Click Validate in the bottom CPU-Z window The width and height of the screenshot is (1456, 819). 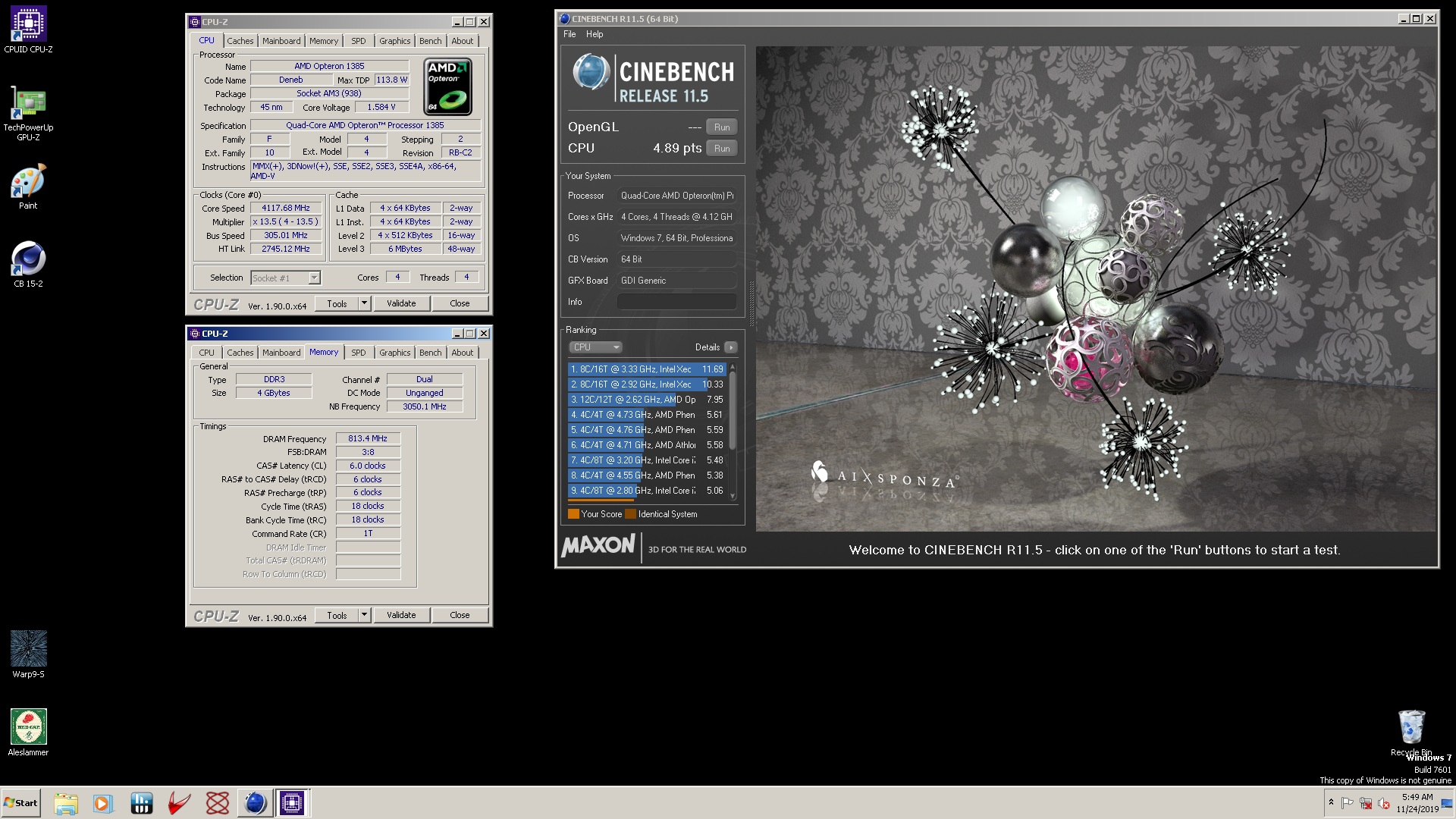(401, 615)
